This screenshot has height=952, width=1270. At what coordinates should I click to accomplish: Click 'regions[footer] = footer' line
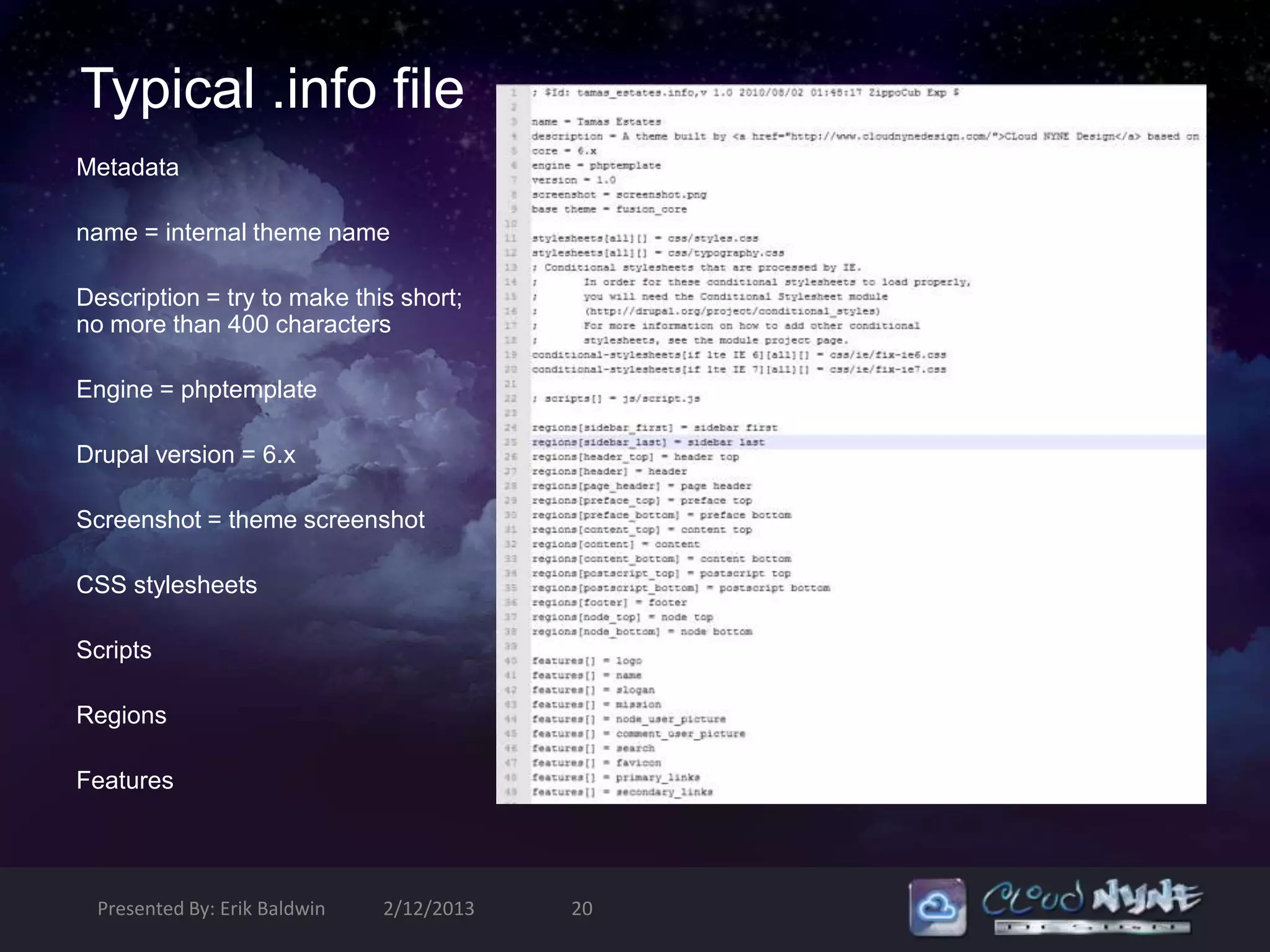pos(609,602)
